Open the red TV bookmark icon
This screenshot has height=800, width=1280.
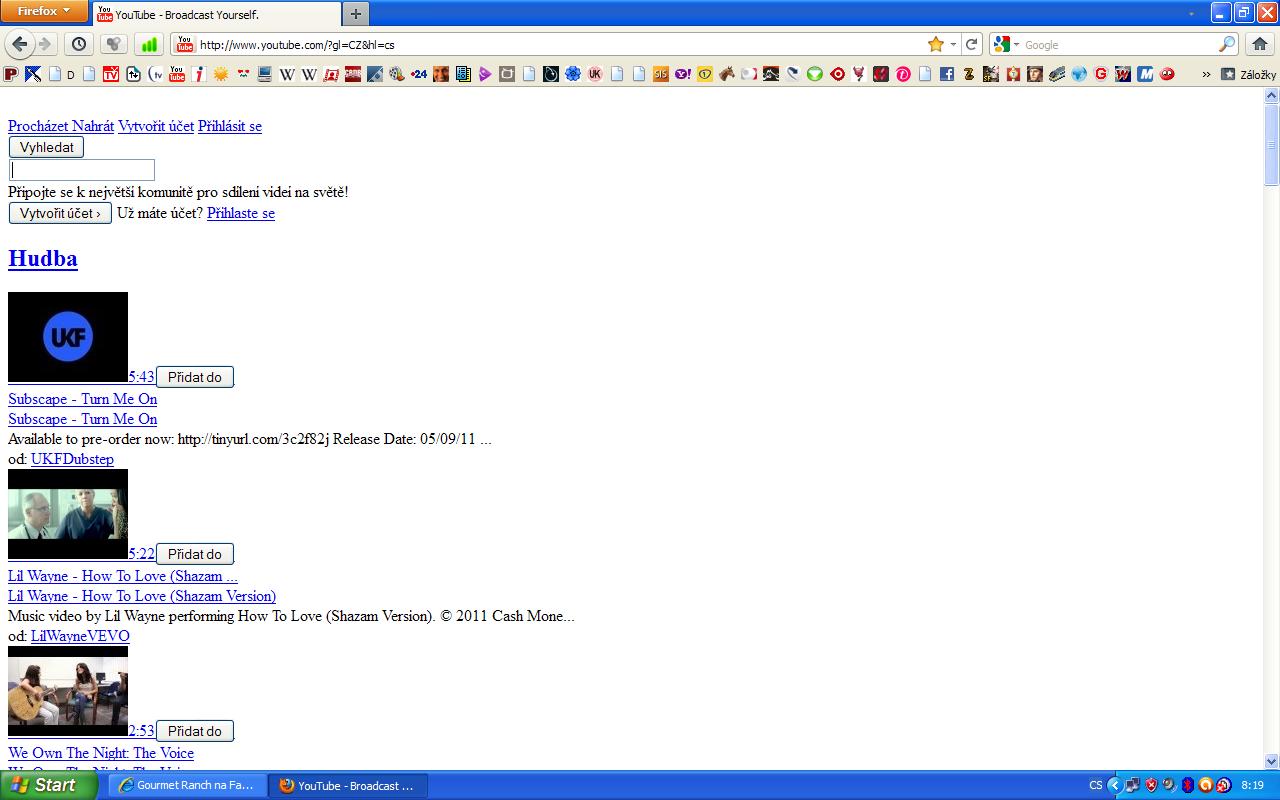point(111,73)
